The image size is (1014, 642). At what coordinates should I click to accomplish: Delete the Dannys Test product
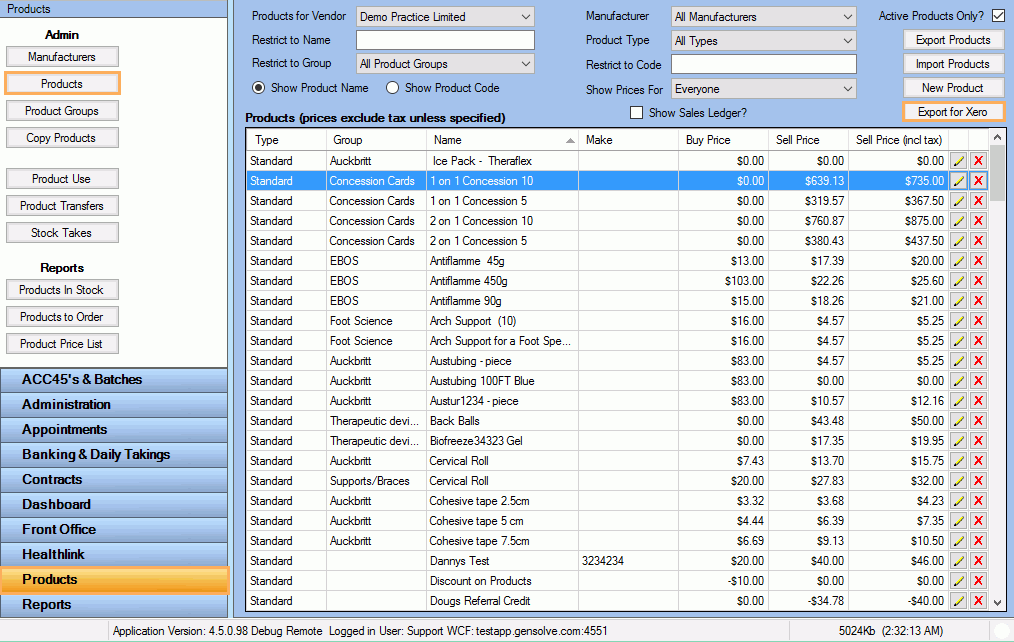tap(978, 562)
